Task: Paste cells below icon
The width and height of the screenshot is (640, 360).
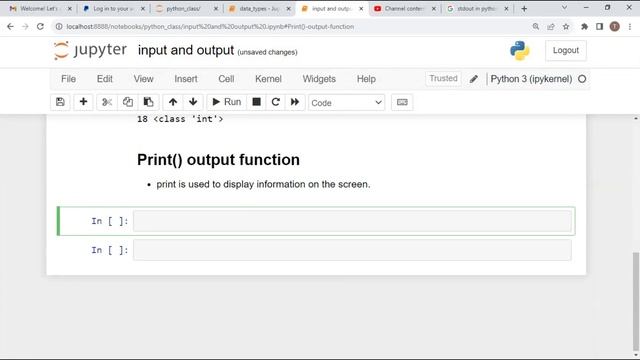Action: click(x=148, y=102)
